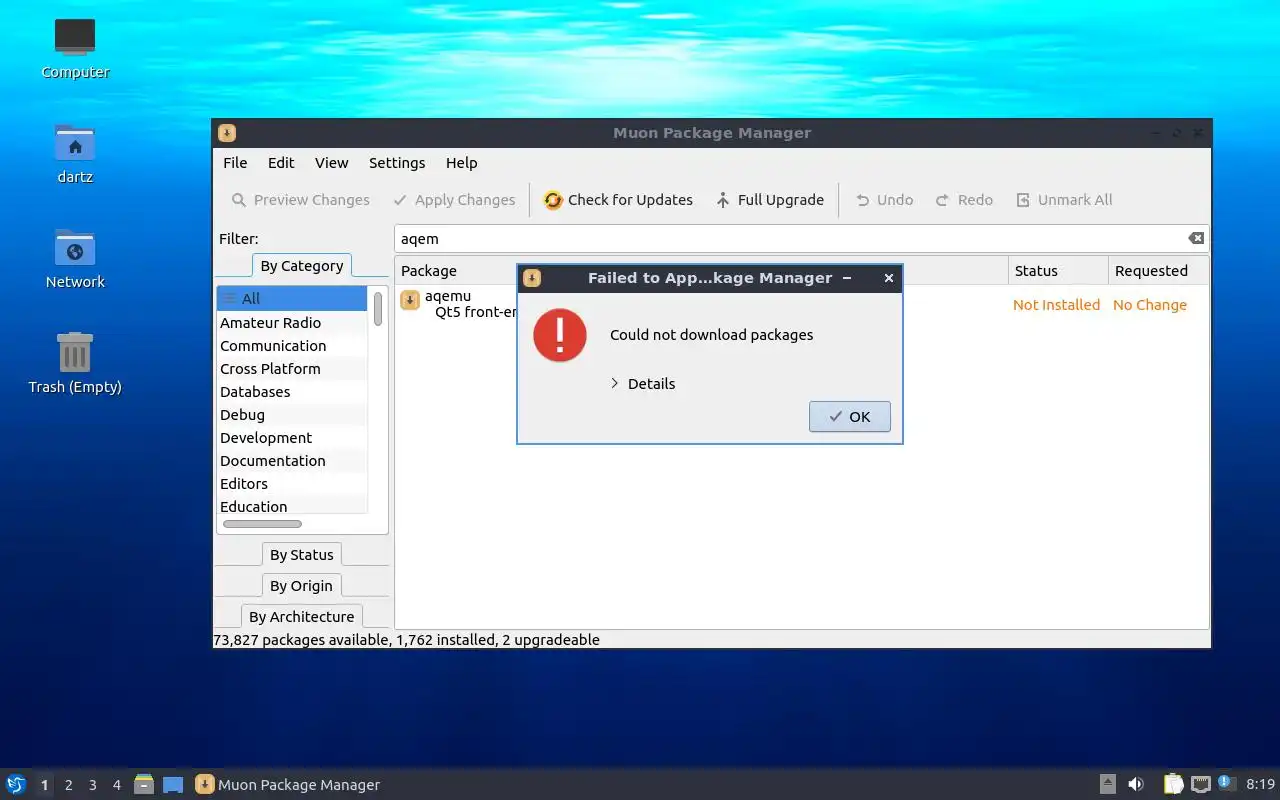Click Apply Changes in the toolbar
1280x800 pixels.
[x=454, y=200]
